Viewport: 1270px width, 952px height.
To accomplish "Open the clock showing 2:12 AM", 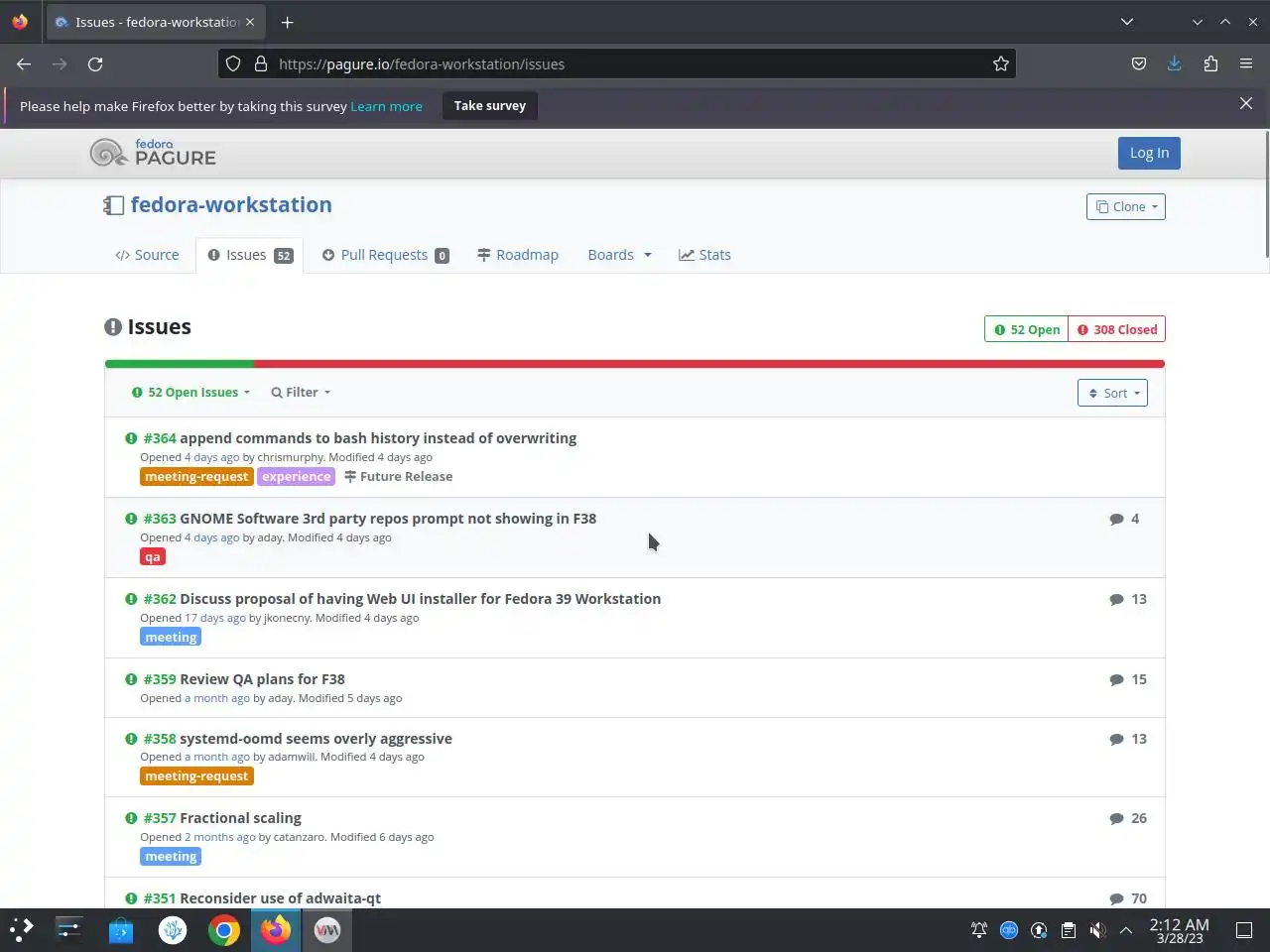I will click(x=1179, y=930).
